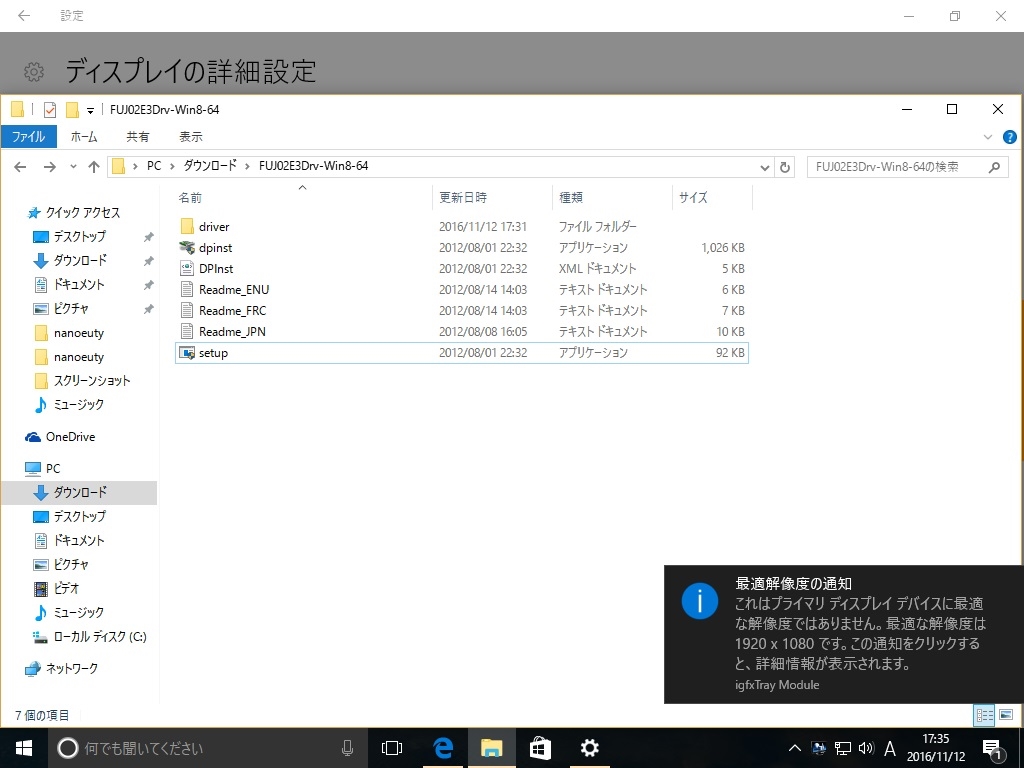Open the ホーム ribbon tab

pos(84,136)
